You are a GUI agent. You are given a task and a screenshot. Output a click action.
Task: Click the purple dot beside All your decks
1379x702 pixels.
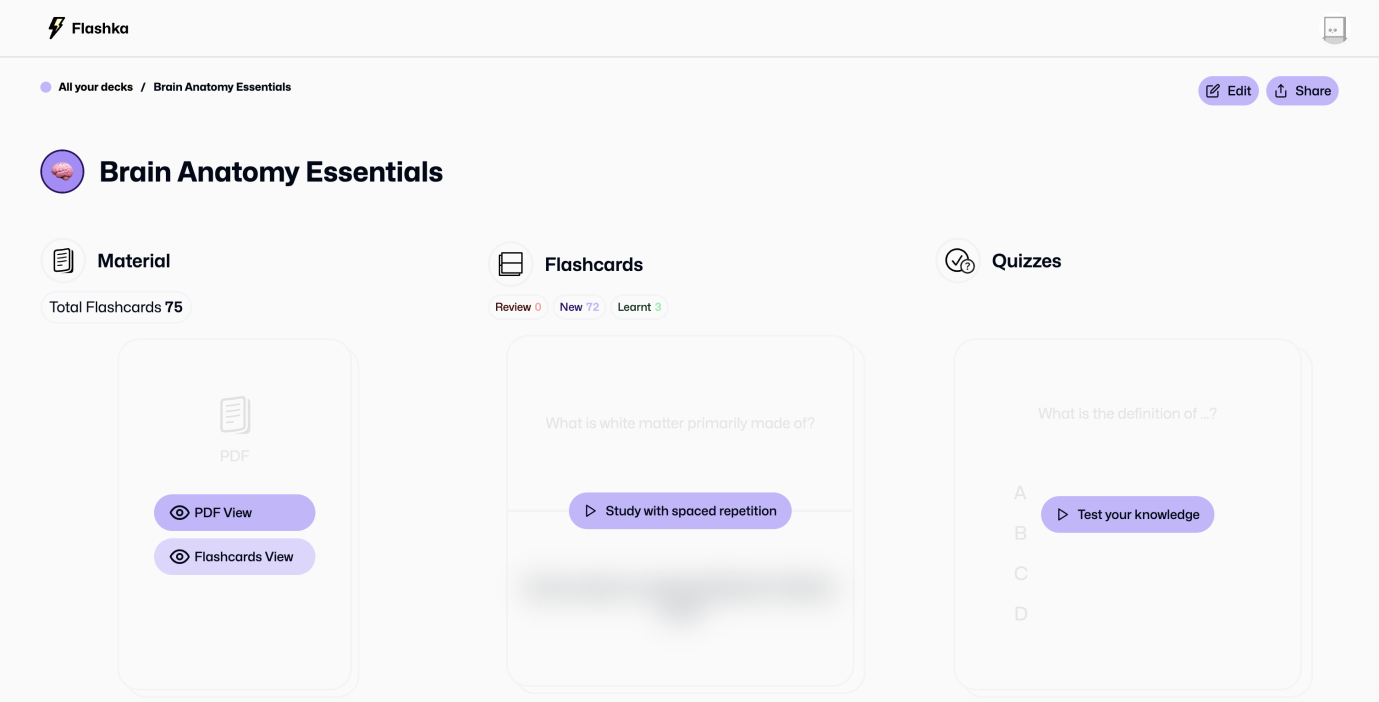46,87
